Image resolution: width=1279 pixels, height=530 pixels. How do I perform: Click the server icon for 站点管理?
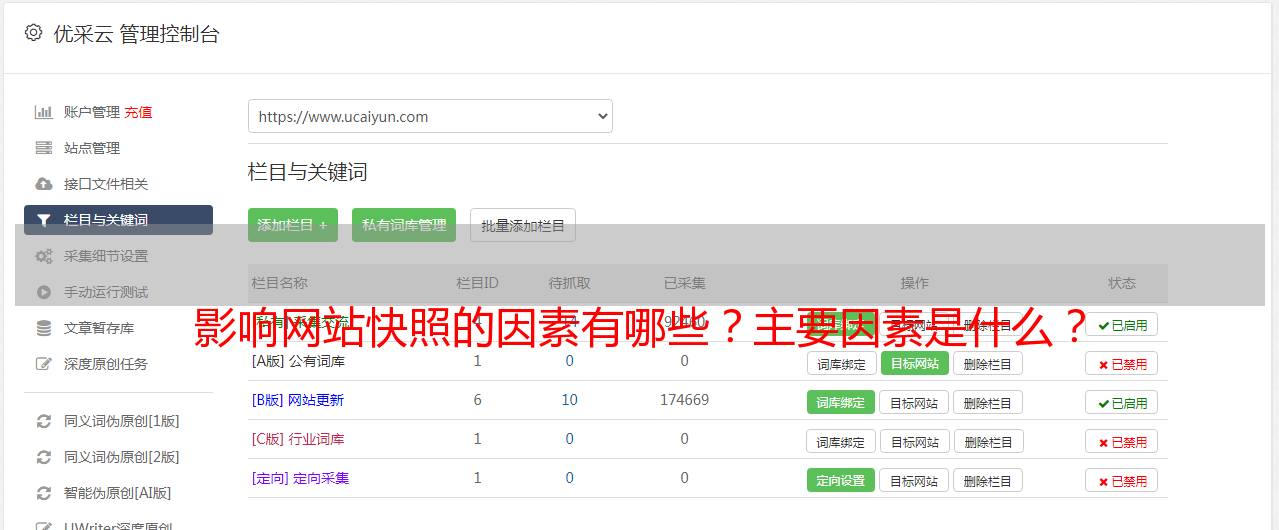click(x=43, y=148)
